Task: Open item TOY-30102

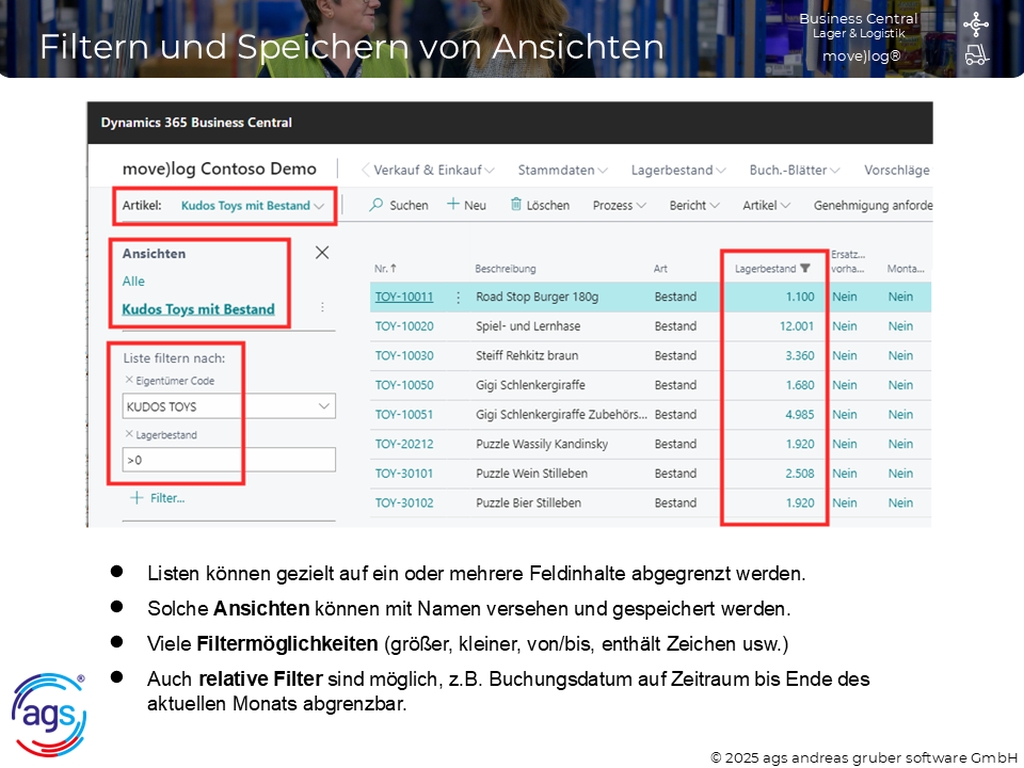Action: [404, 503]
